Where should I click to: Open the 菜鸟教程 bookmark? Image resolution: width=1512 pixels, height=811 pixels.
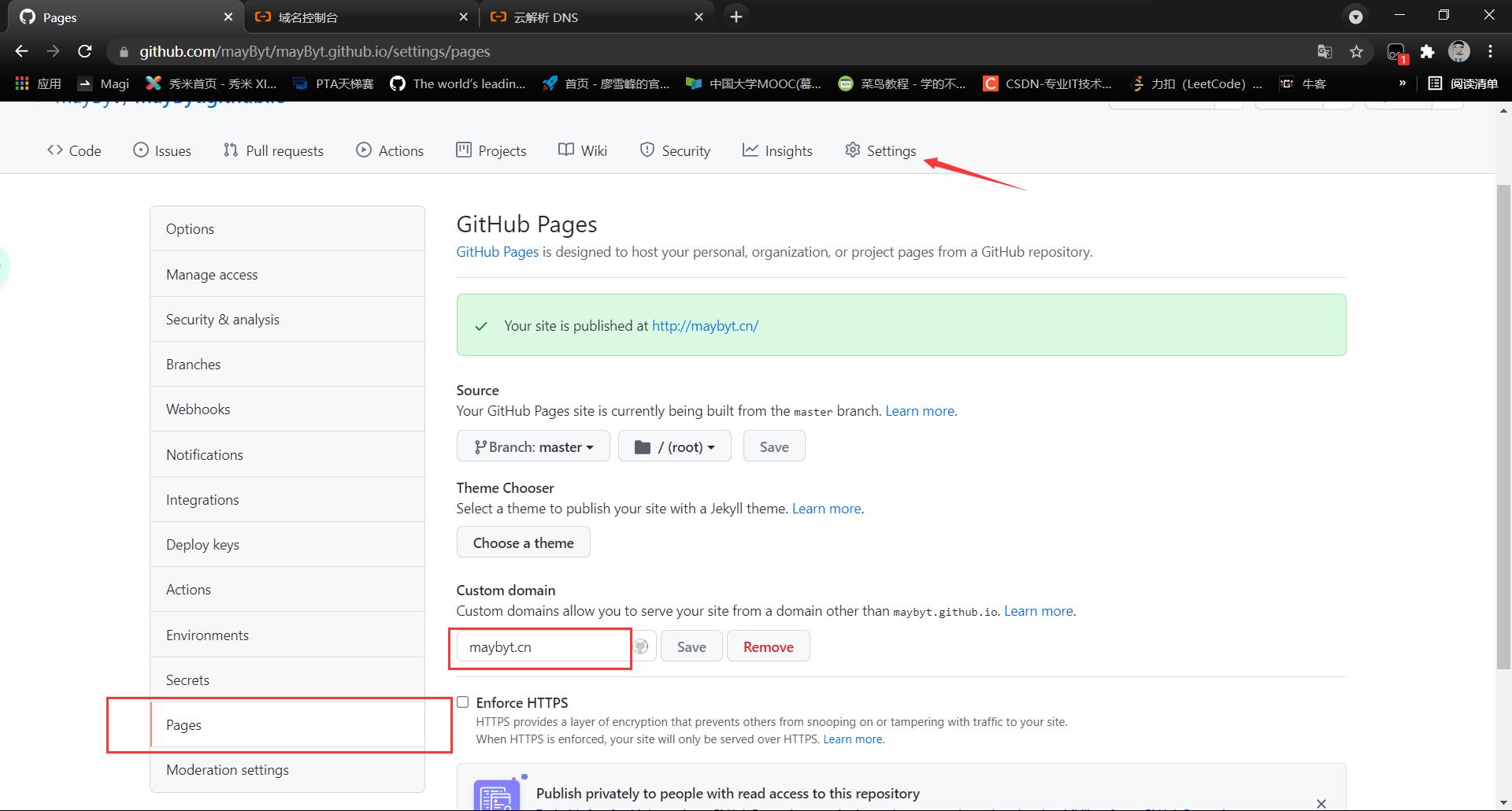pyautogui.click(x=902, y=83)
